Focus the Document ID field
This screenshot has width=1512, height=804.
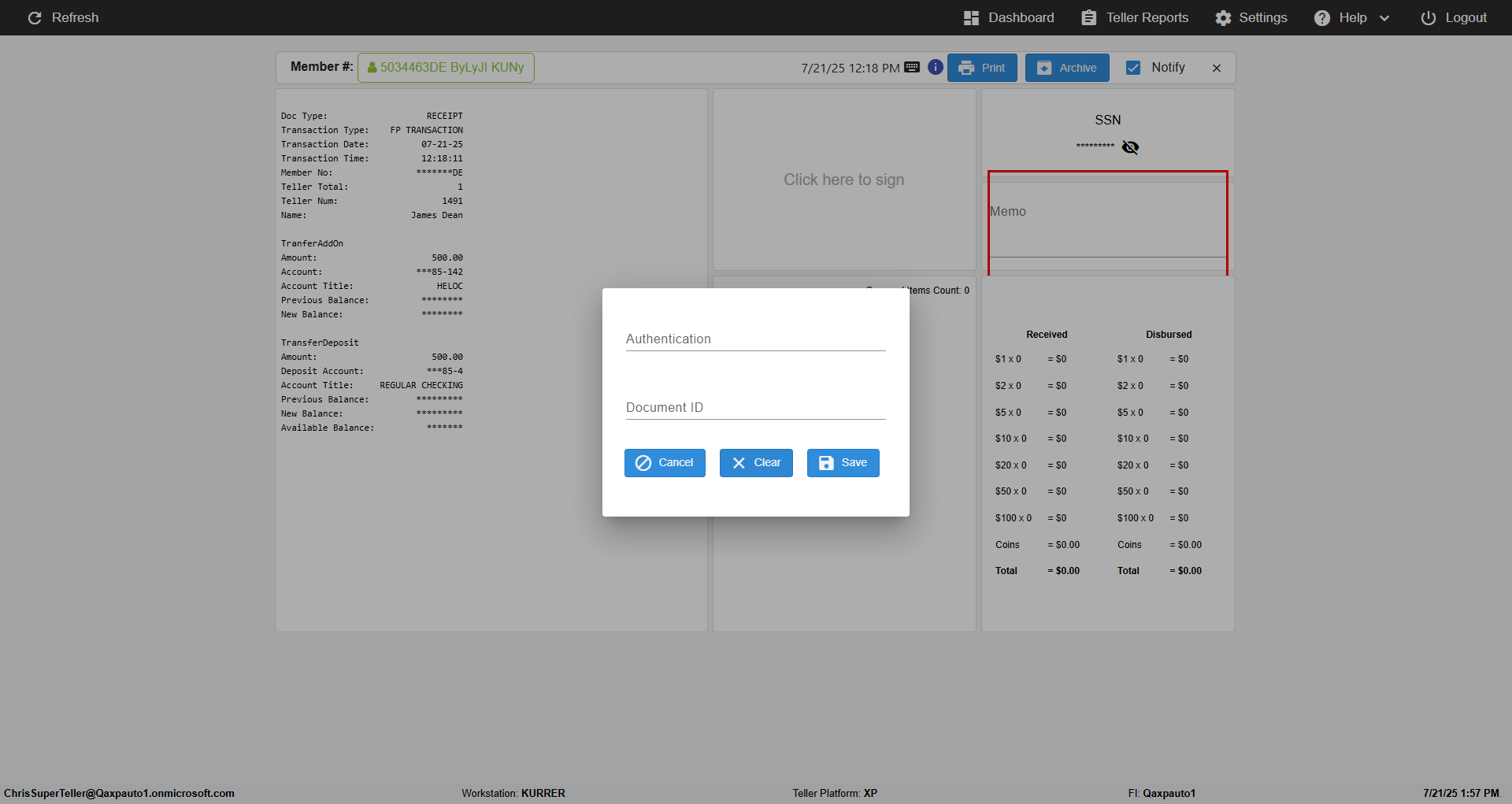[756, 408]
